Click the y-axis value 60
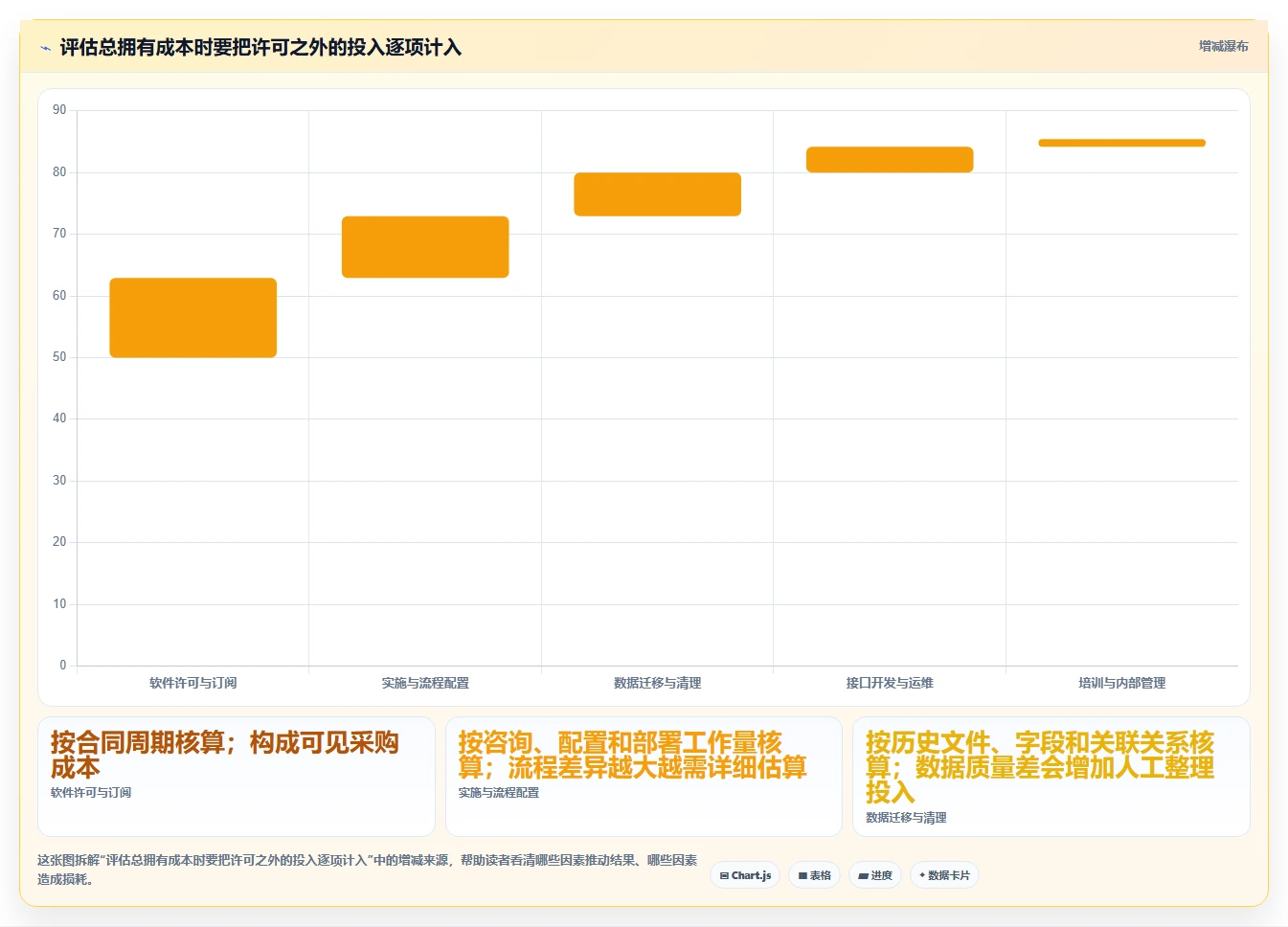This screenshot has width=1288, height=927. click(59, 296)
